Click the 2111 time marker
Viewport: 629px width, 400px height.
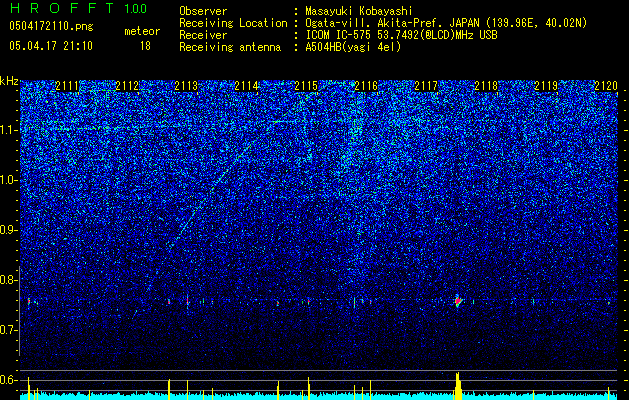tap(67, 86)
